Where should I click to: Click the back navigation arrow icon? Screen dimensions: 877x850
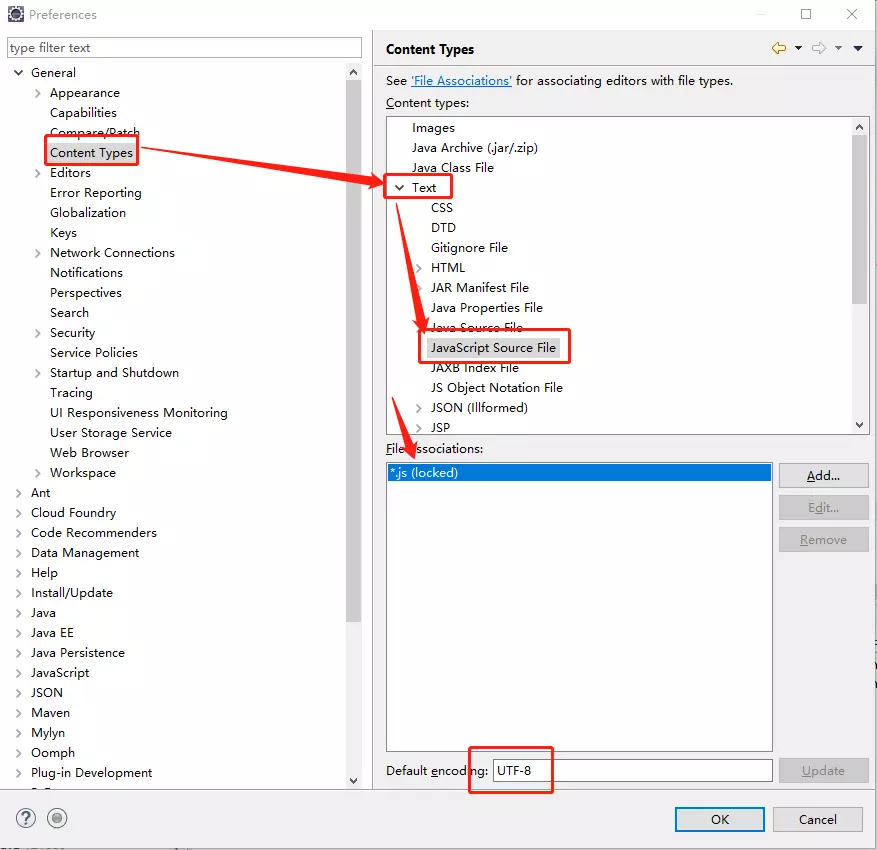(x=778, y=48)
